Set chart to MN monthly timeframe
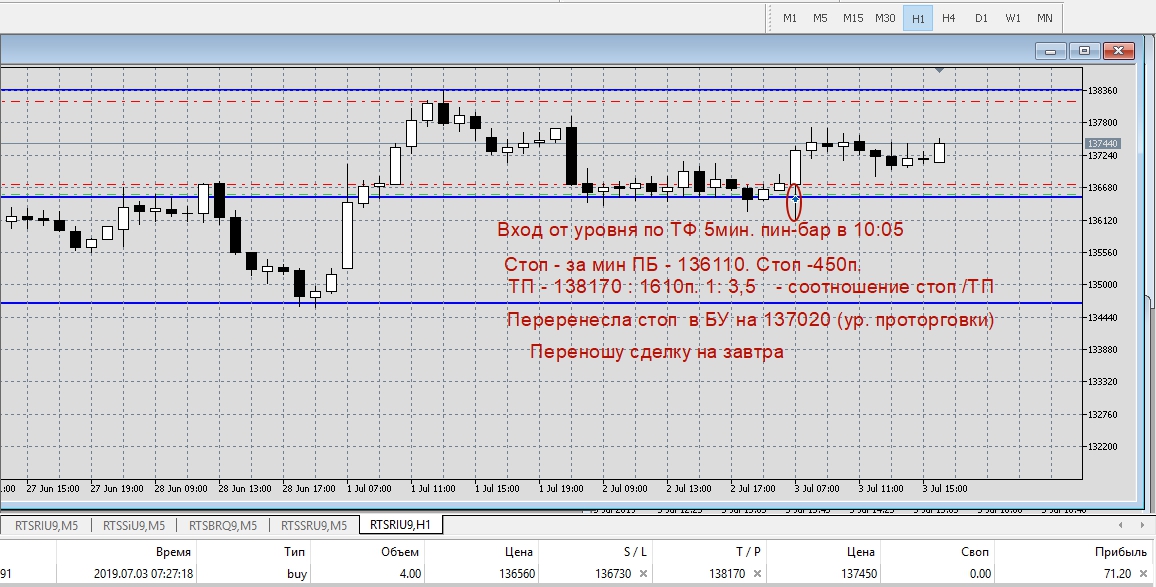1156x587 pixels. coord(1045,18)
